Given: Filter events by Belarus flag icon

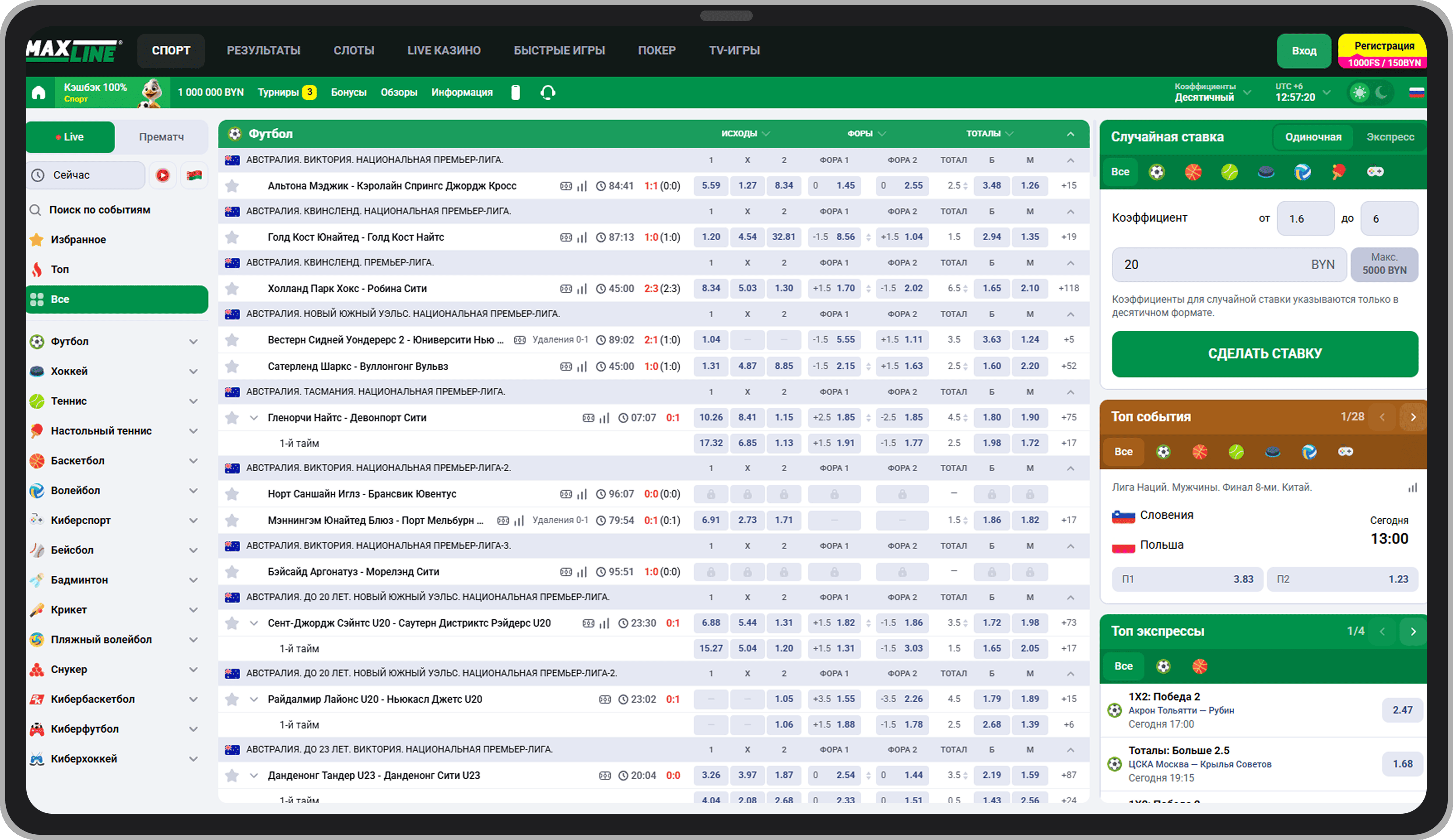Looking at the screenshot, I should pos(194,175).
